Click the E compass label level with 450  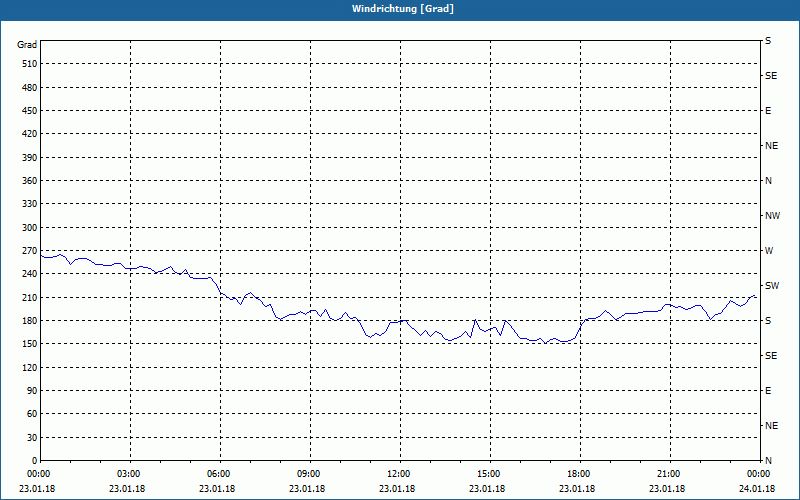point(768,111)
